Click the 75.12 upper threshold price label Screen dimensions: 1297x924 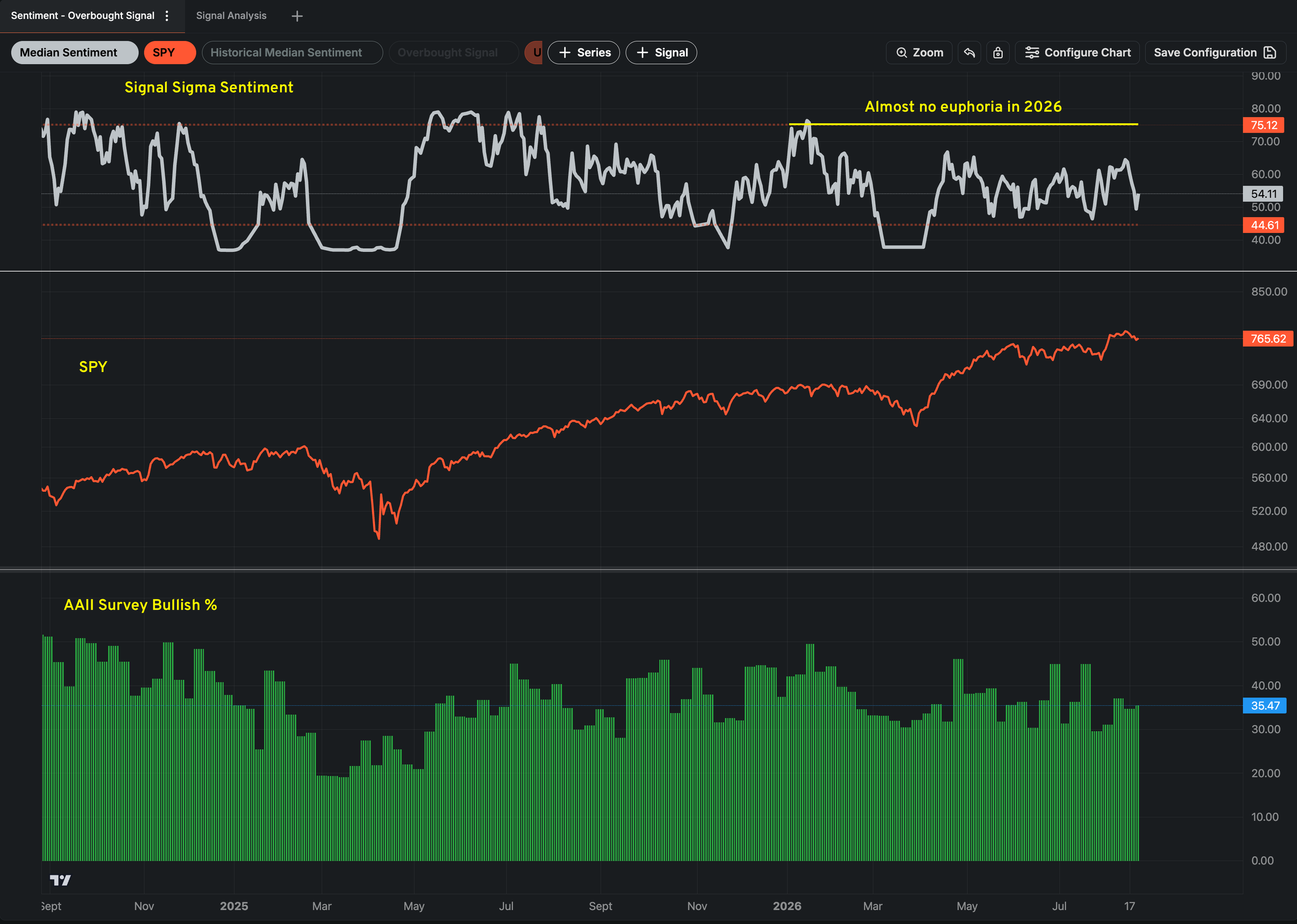click(1263, 125)
